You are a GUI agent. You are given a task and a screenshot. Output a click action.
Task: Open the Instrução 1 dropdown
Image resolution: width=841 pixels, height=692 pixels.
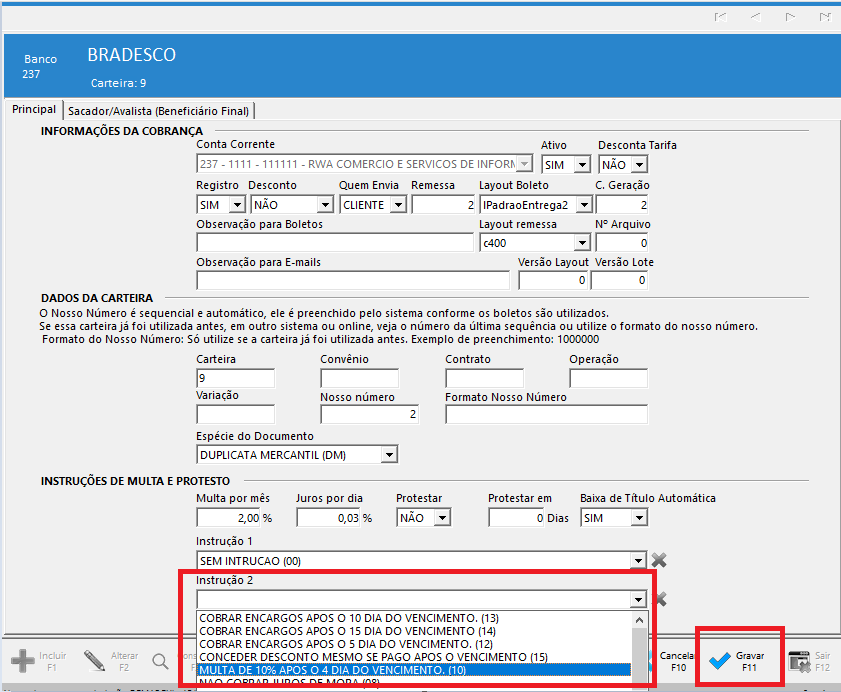click(x=638, y=561)
